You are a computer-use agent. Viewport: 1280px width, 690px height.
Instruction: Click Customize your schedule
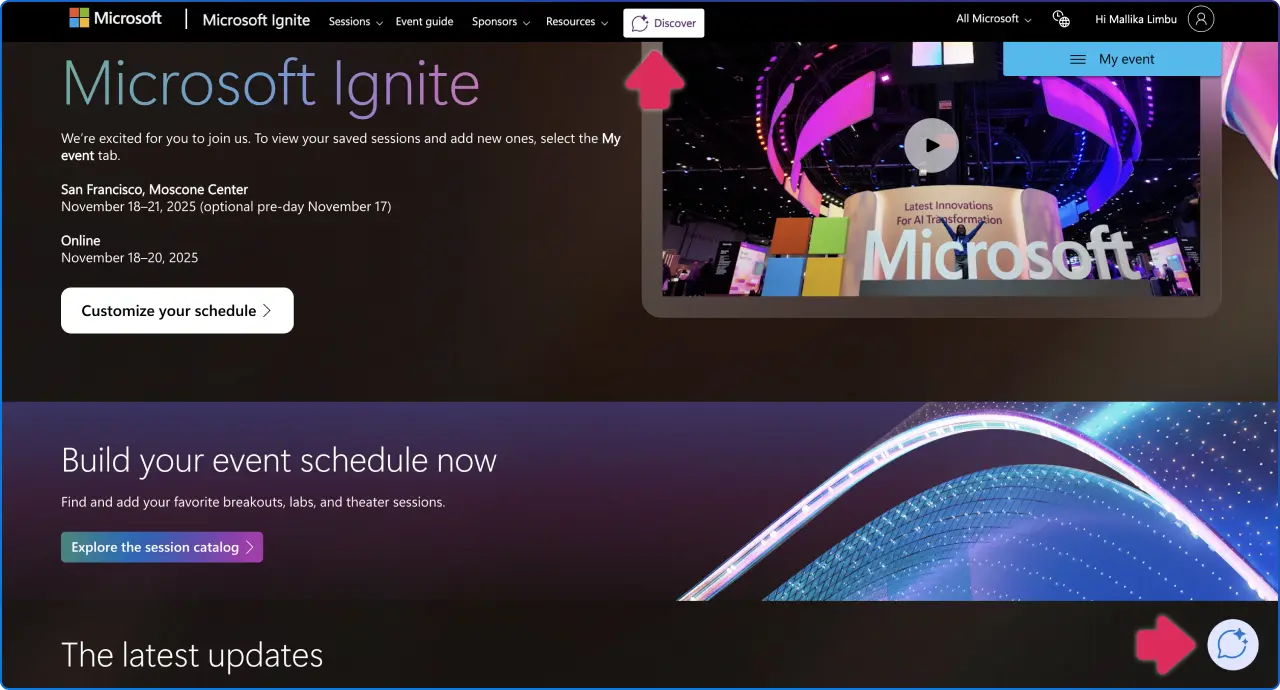click(177, 310)
